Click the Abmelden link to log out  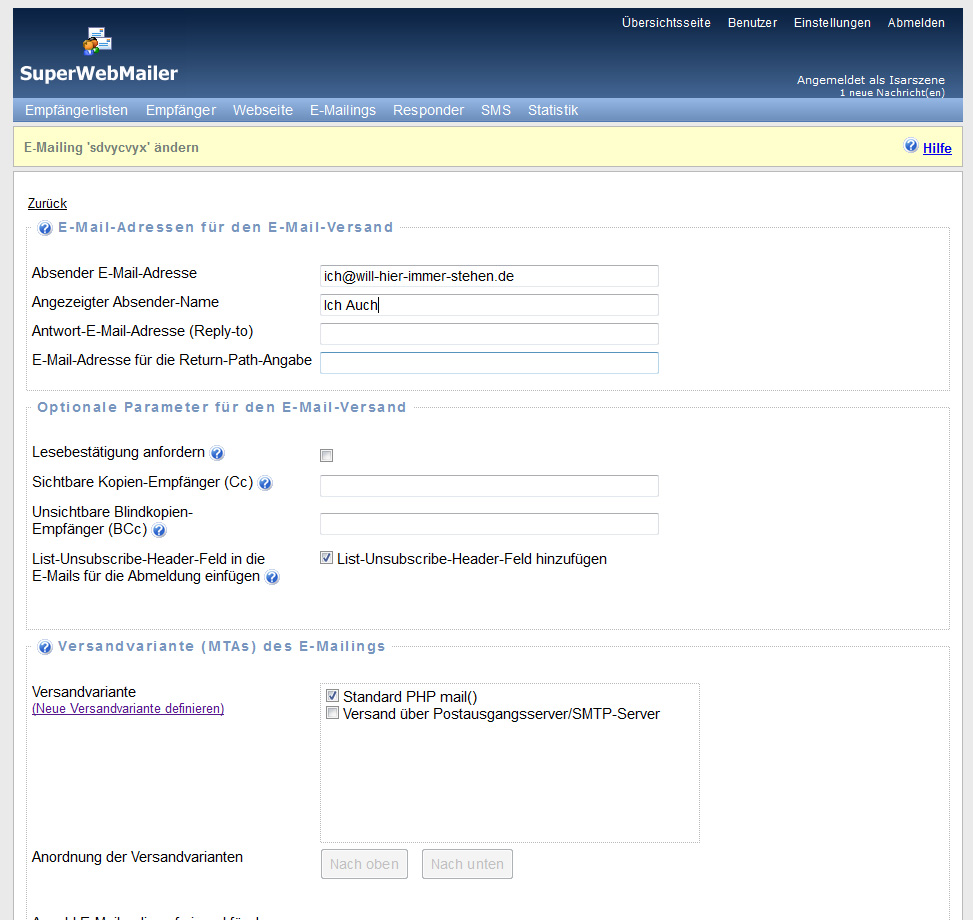[x=915, y=23]
